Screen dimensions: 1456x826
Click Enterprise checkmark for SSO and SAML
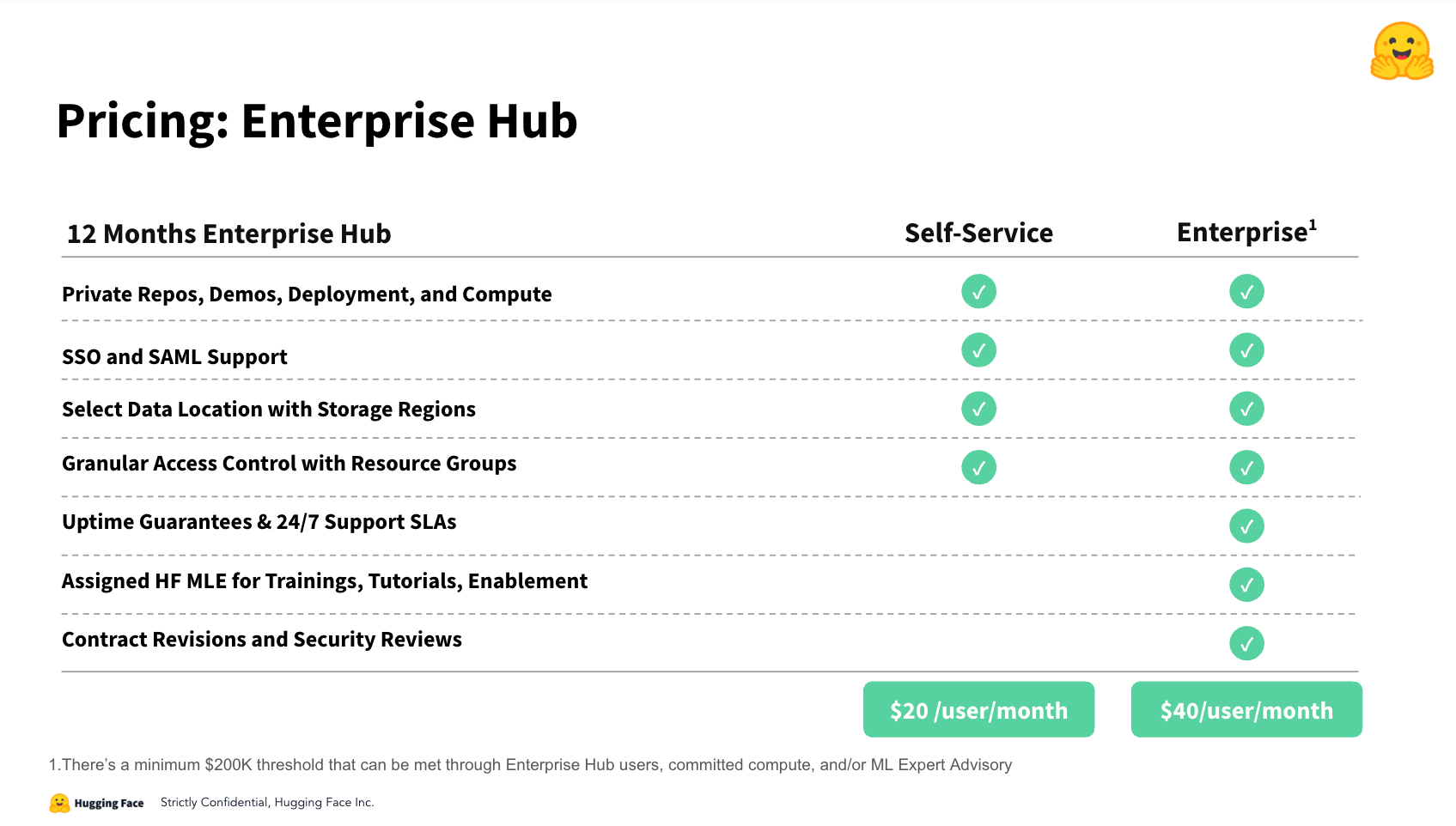click(1246, 350)
